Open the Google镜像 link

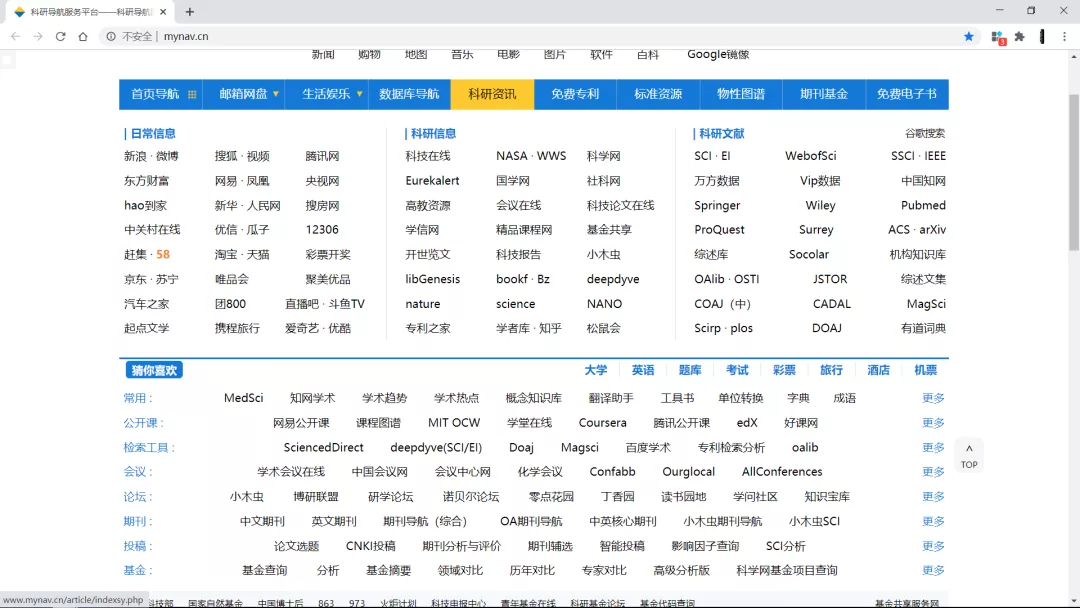tap(718, 54)
